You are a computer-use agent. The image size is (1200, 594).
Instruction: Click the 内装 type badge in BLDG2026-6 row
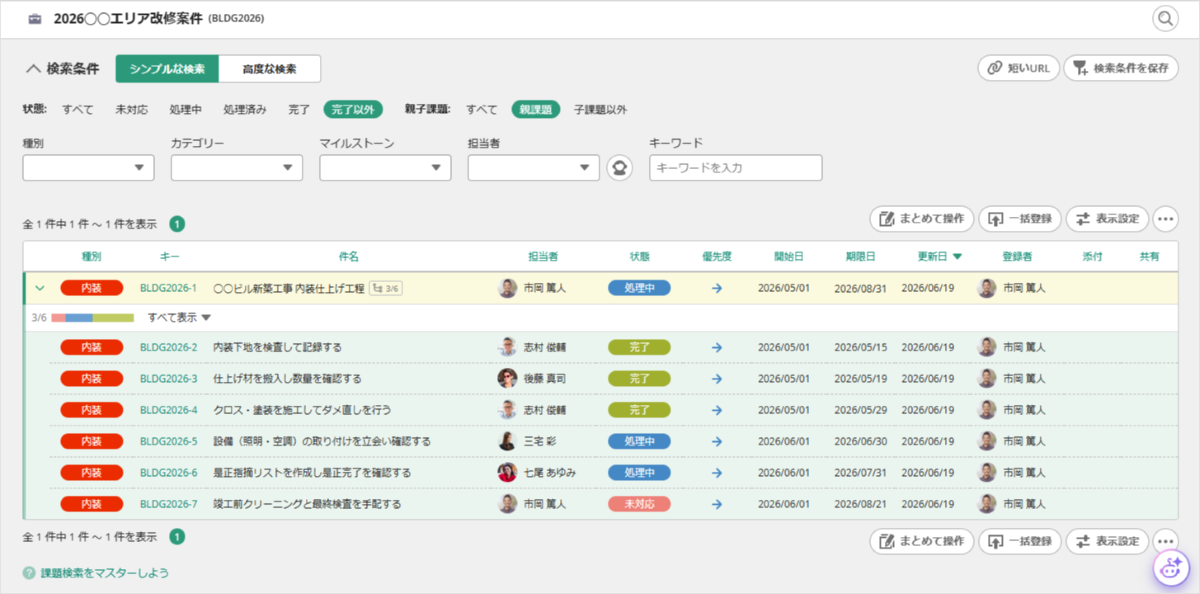[x=91, y=472]
